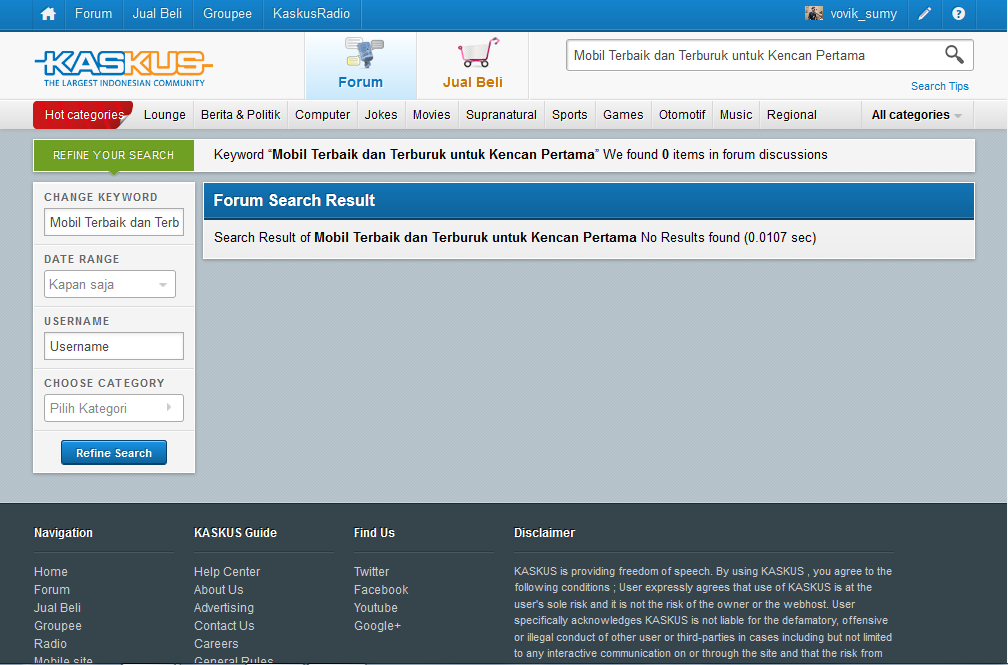Open the Google+ footer link
Screen dimensions: 1008x665
pyautogui.click(x=377, y=626)
